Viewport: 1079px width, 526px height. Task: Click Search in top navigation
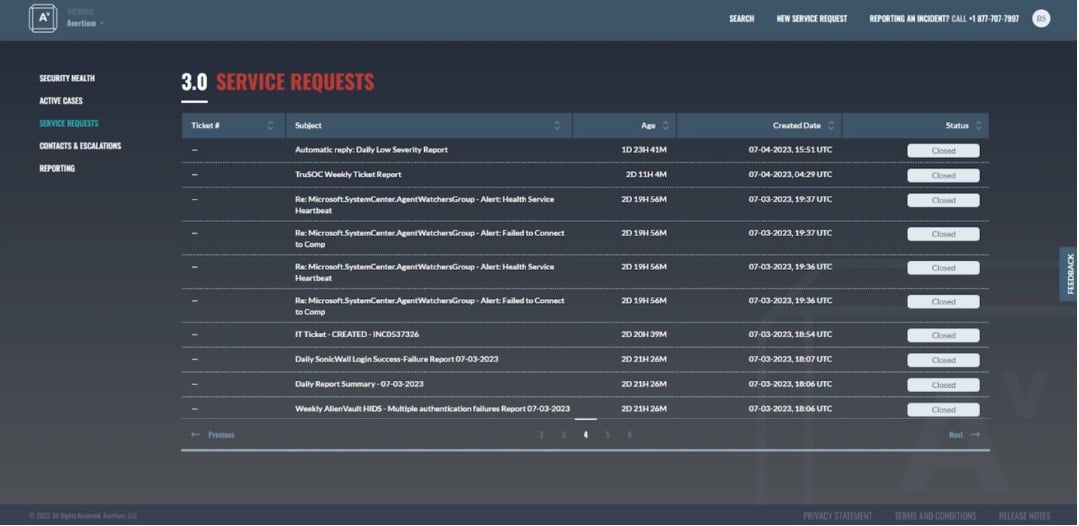[742, 19]
